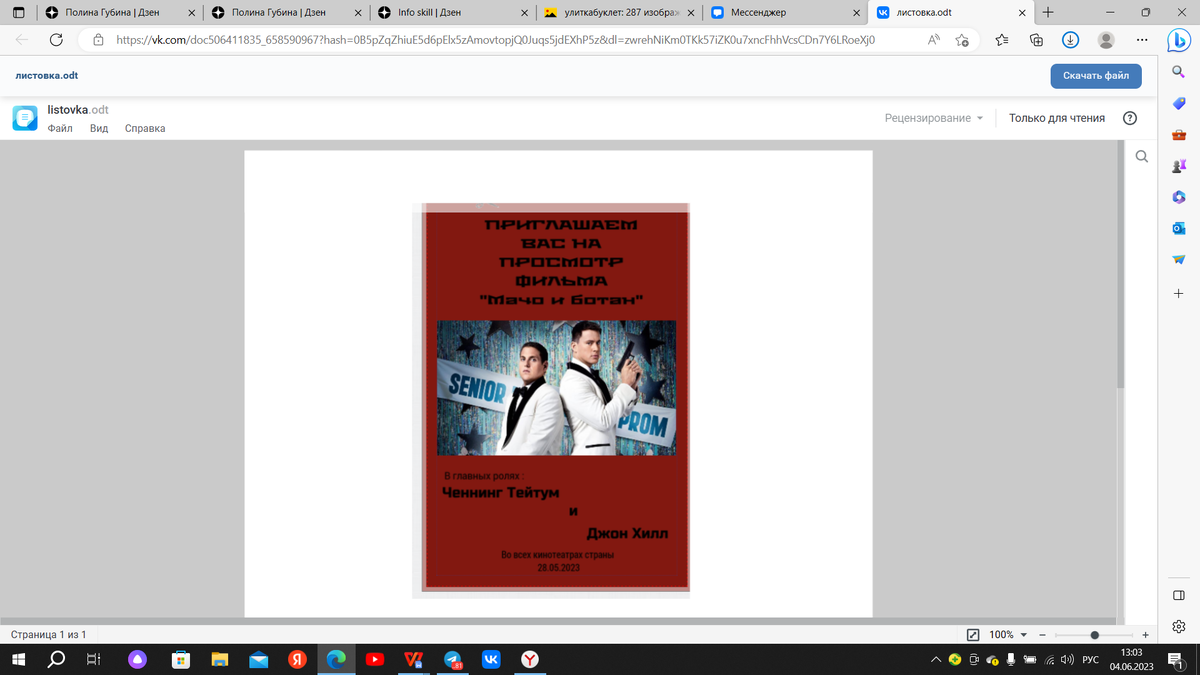The width and height of the screenshot is (1200, 675).
Task: Click the document search magnifier icon
Action: click(x=1142, y=157)
